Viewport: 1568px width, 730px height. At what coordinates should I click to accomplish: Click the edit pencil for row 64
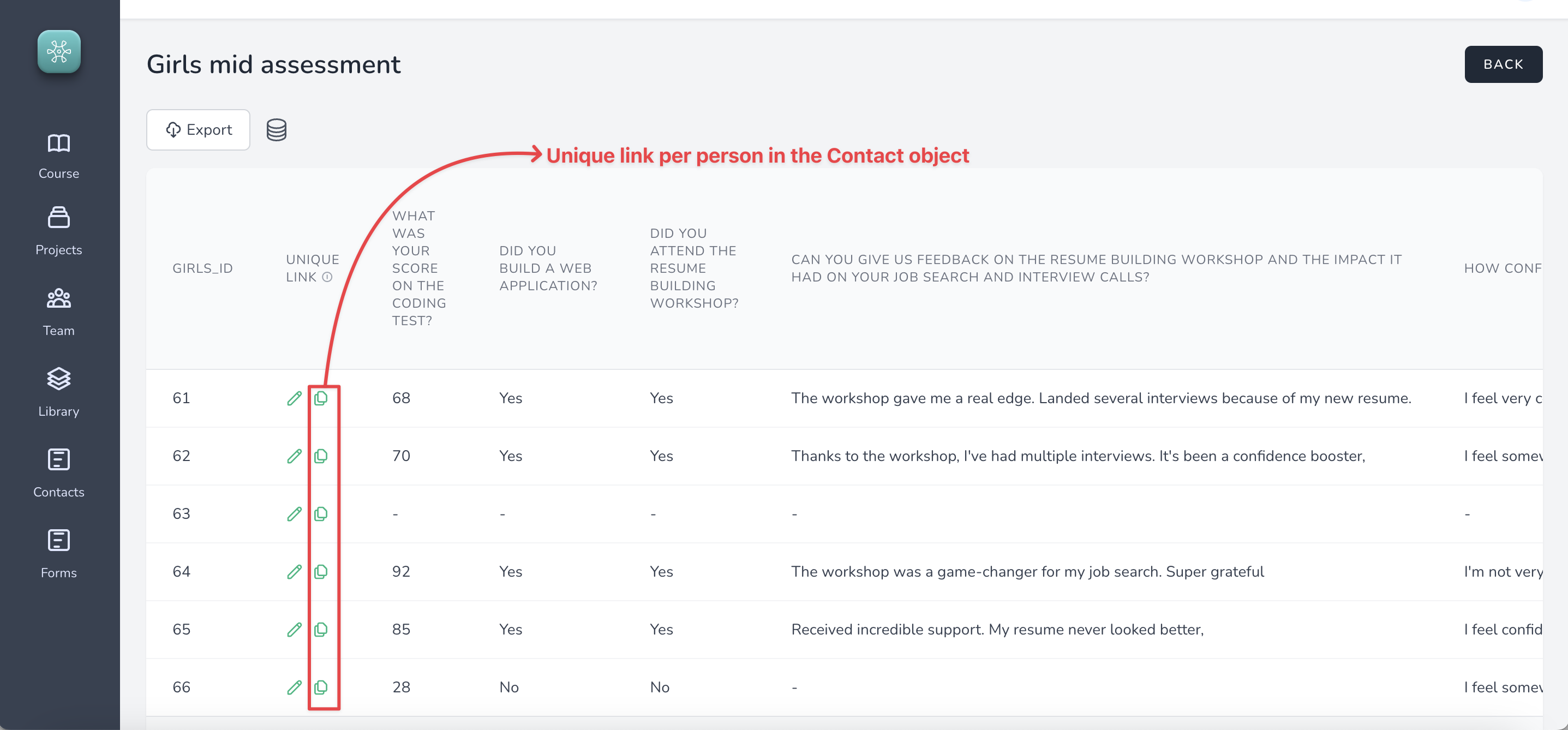tap(295, 572)
